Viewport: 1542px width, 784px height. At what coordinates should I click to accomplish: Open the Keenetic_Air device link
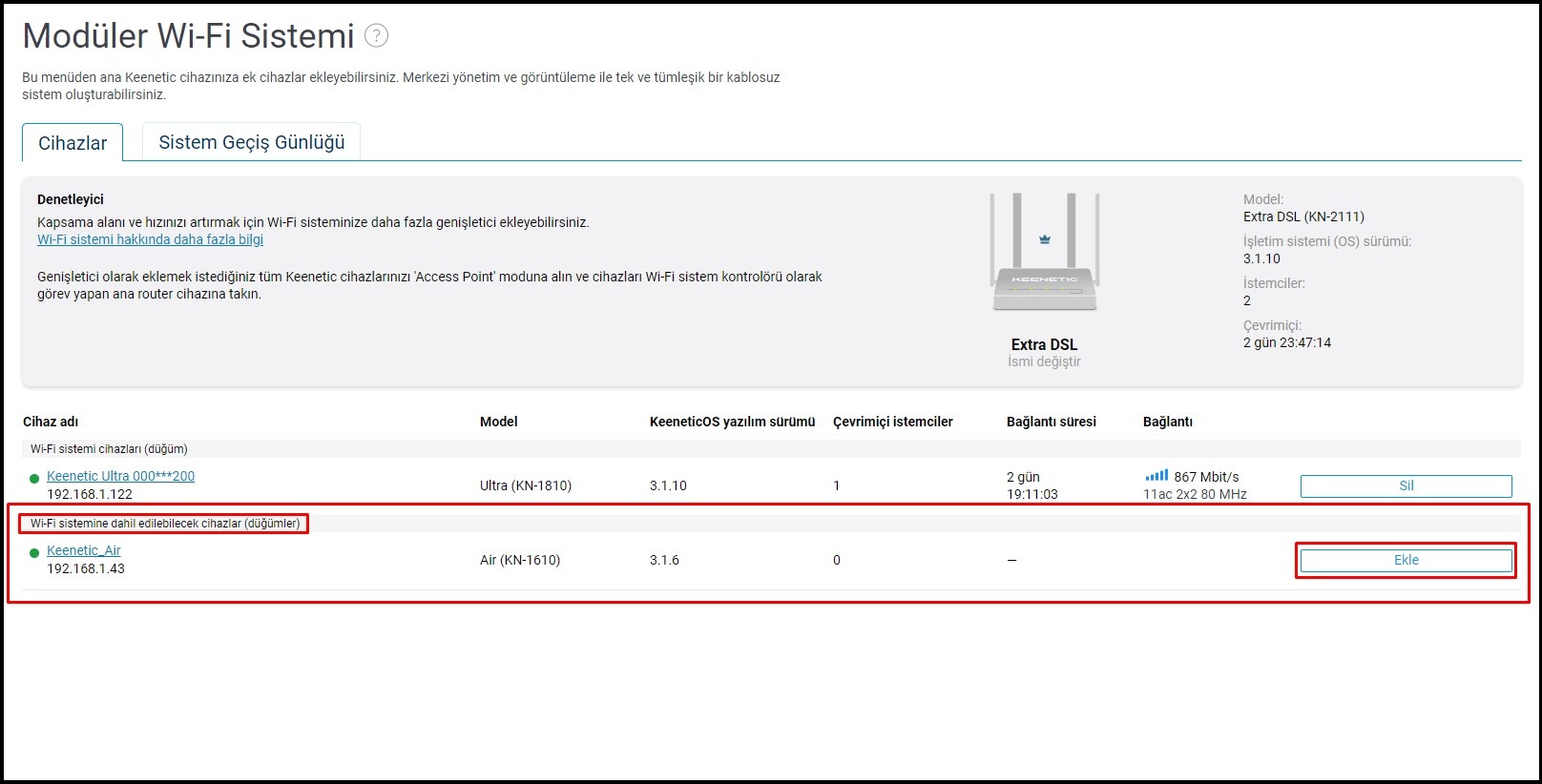[84, 550]
